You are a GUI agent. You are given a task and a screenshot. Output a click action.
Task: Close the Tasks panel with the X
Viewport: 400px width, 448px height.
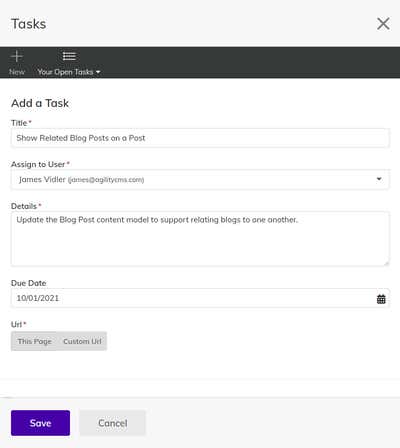click(x=383, y=24)
